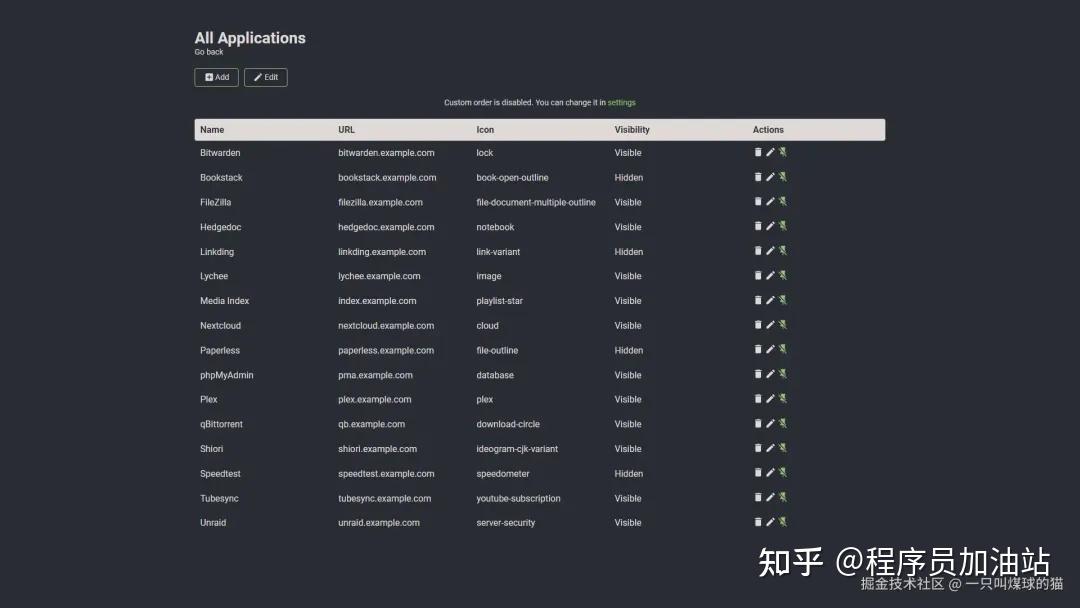Edit the Tubesync entry
This screenshot has width=1080, height=608.
pyautogui.click(x=770, y=497)
